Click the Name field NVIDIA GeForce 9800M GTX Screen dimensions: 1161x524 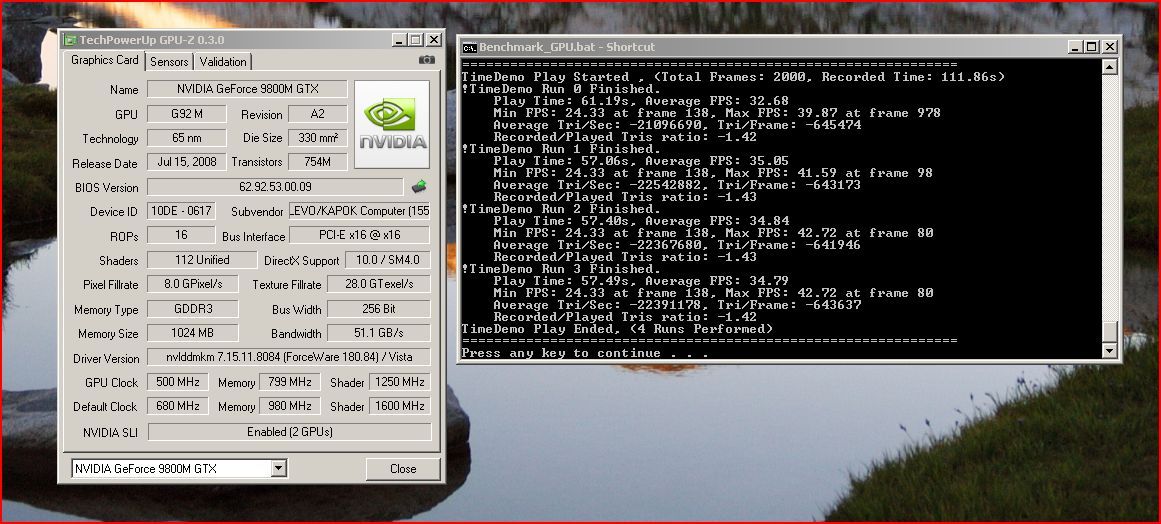[247, 89]
